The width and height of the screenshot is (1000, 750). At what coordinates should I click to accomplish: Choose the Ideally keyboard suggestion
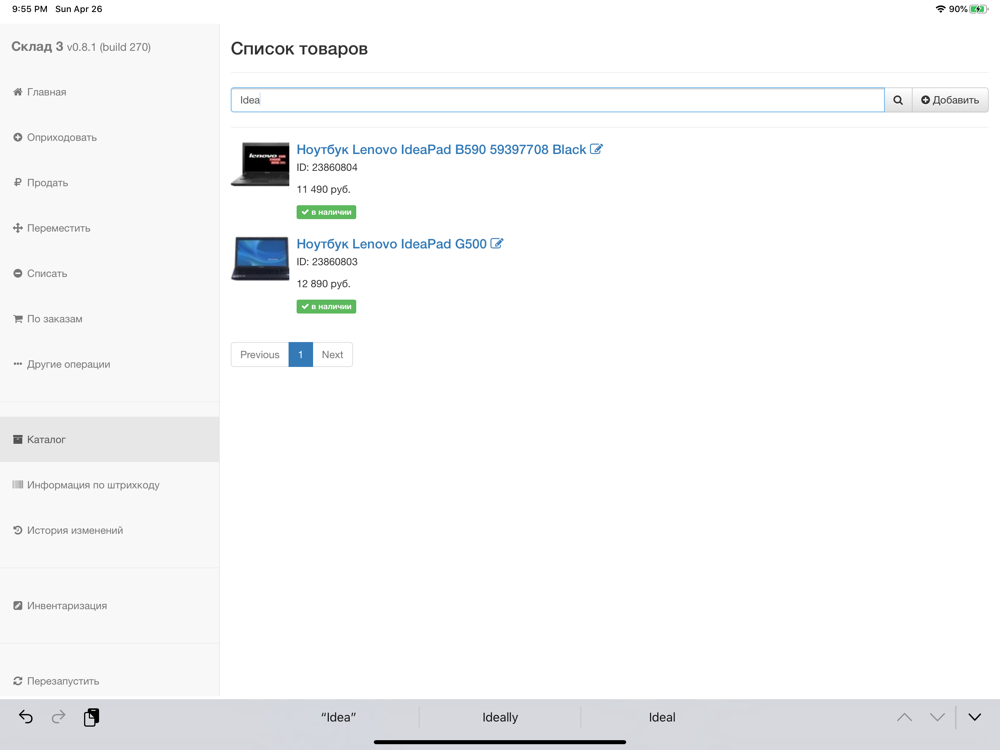[500, 717]
